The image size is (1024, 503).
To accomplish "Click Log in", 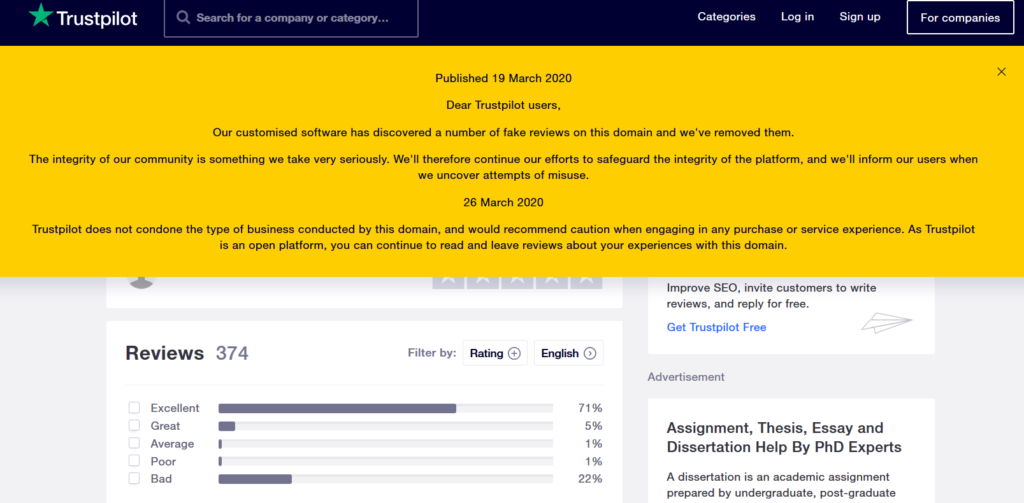I will click(797, 17).
